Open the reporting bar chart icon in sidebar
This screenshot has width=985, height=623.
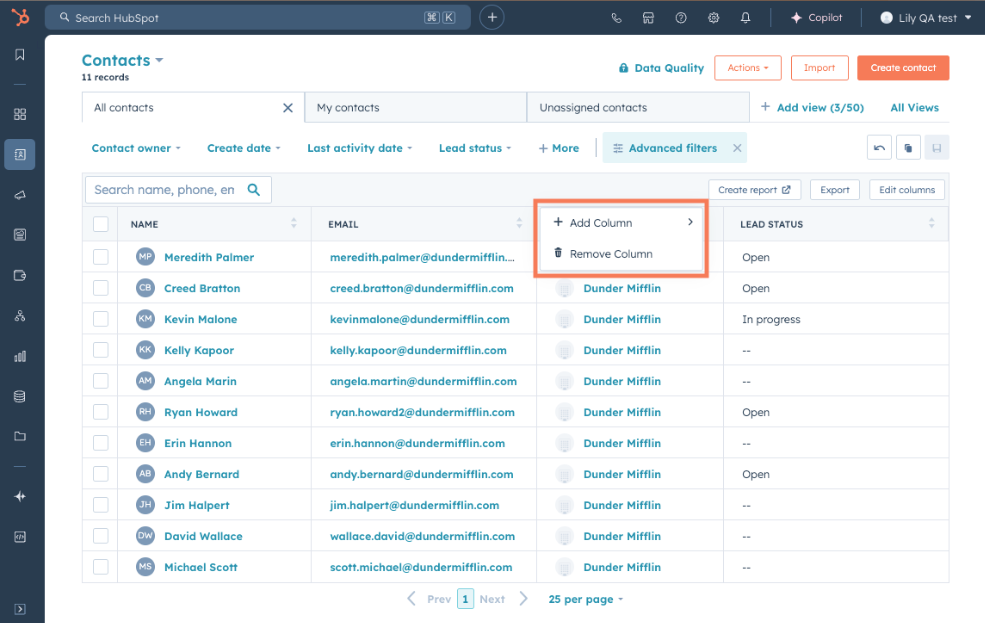(x=20, y=356)
